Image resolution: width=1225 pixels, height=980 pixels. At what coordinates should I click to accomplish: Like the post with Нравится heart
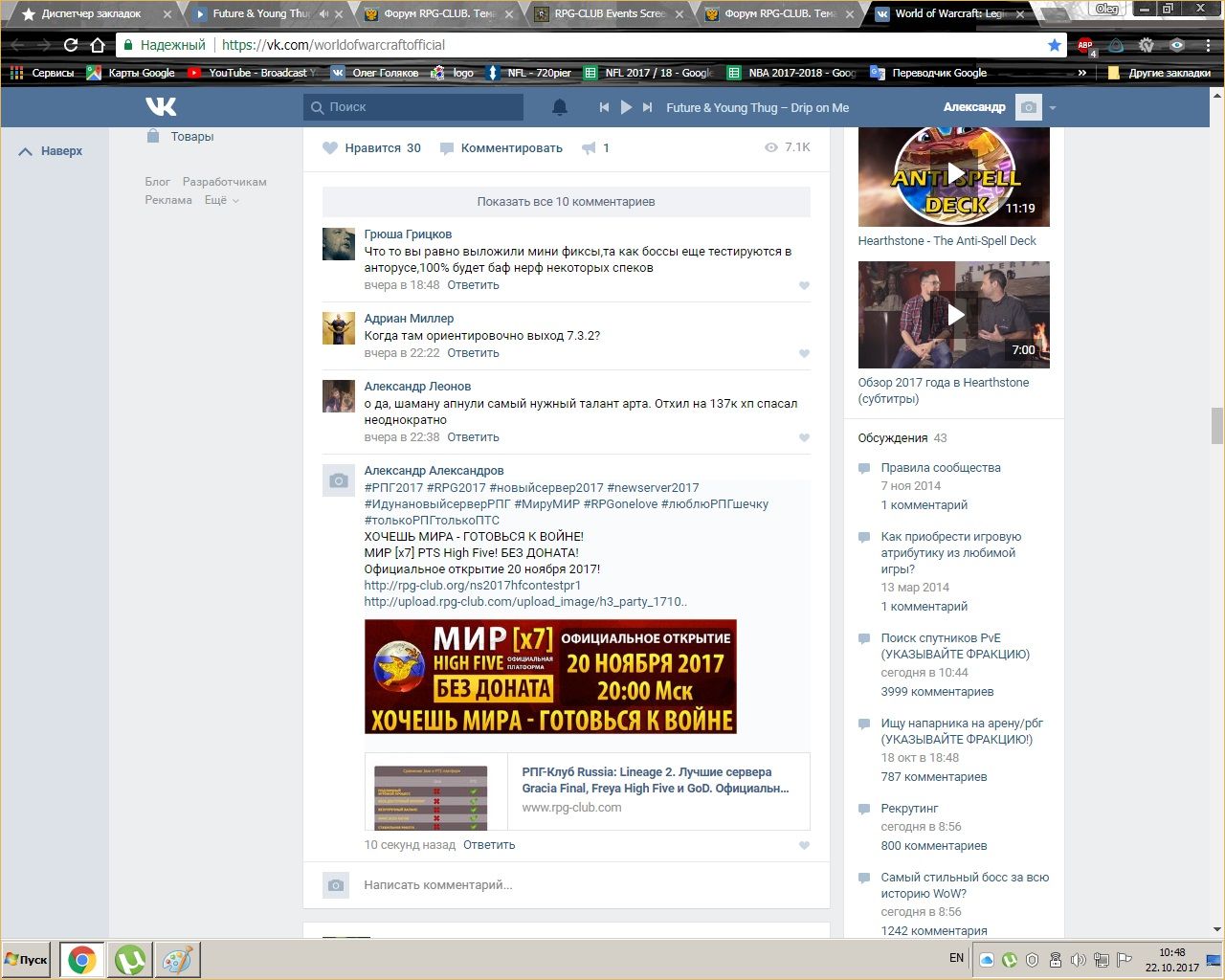point(331,148)
